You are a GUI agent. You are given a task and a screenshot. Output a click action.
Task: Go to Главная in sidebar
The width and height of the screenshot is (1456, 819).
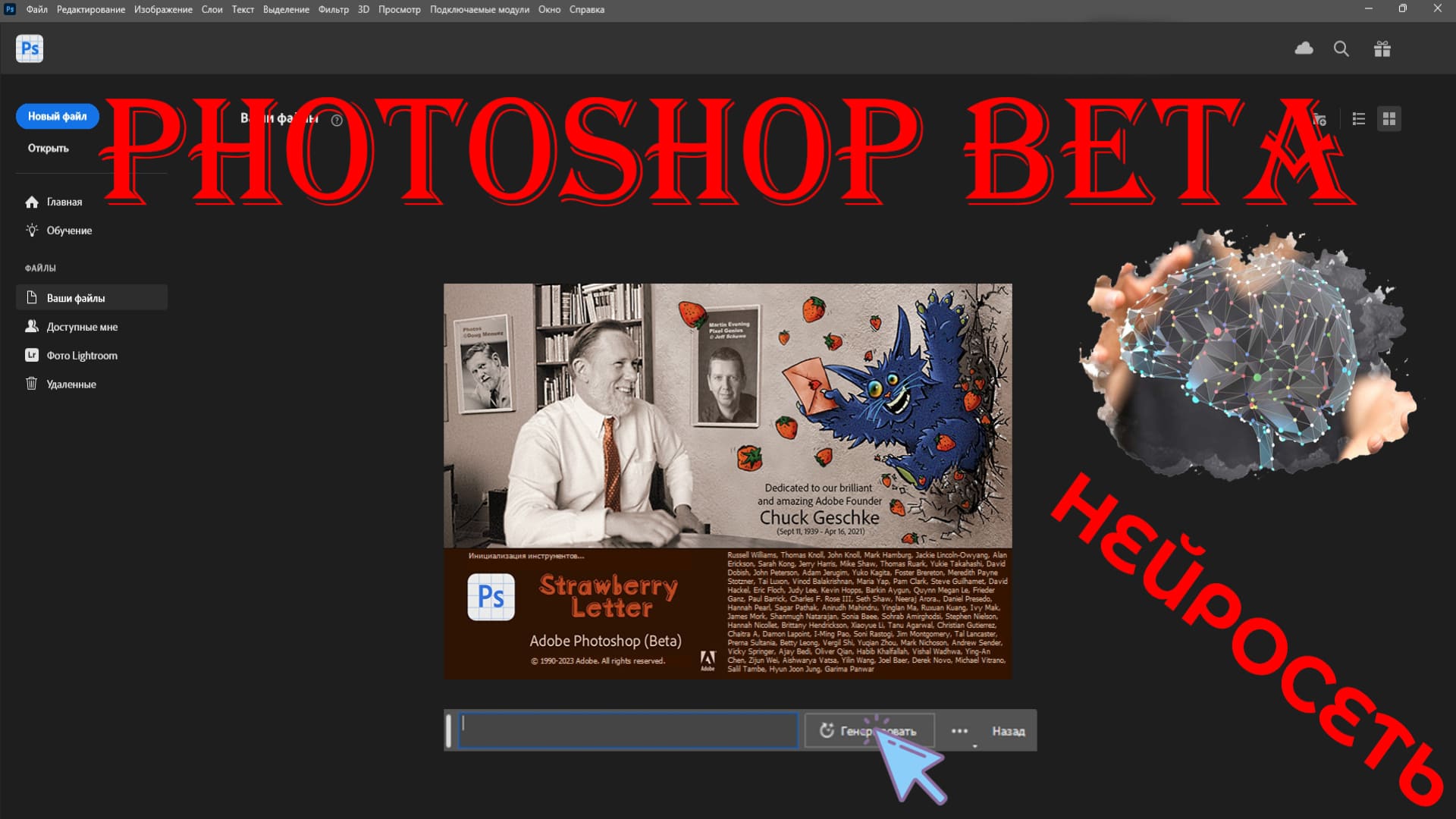[64, 202]
